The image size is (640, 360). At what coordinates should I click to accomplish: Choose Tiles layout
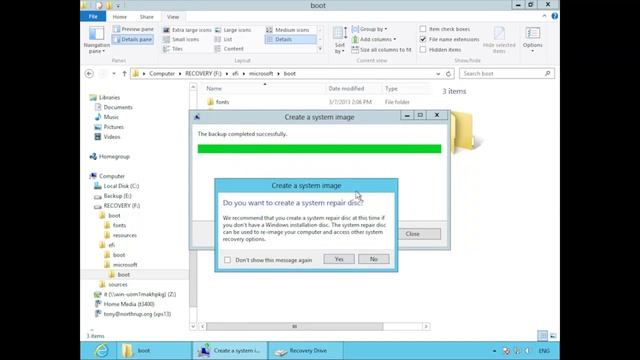click(173, 49)
